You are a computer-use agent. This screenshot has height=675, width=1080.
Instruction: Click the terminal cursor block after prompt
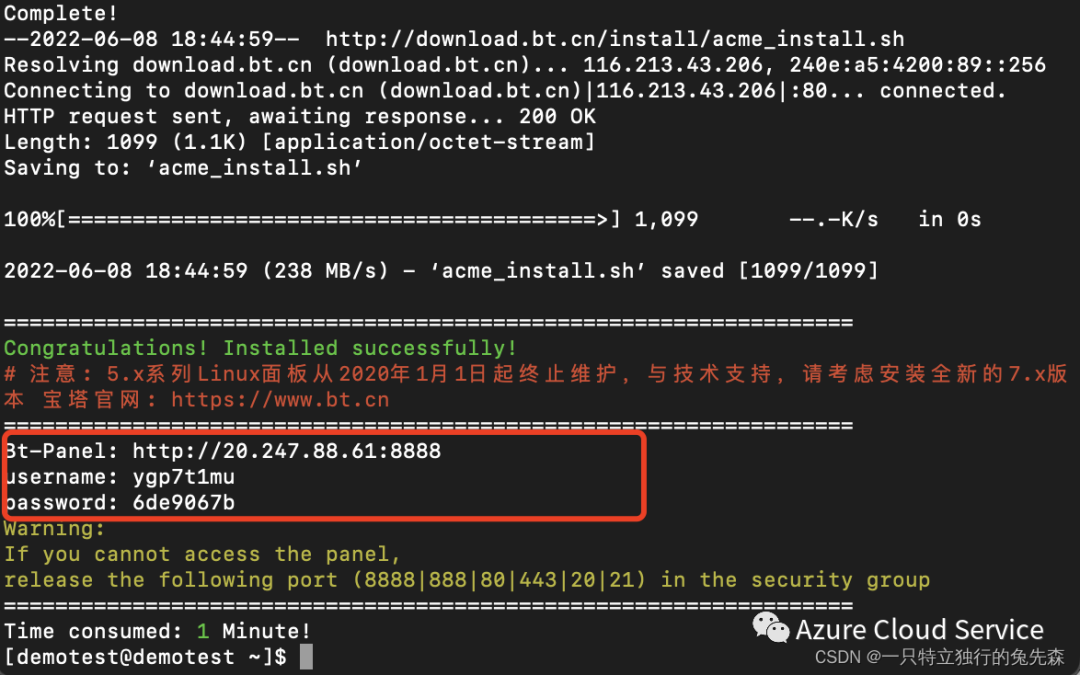(x=307, y=656)
